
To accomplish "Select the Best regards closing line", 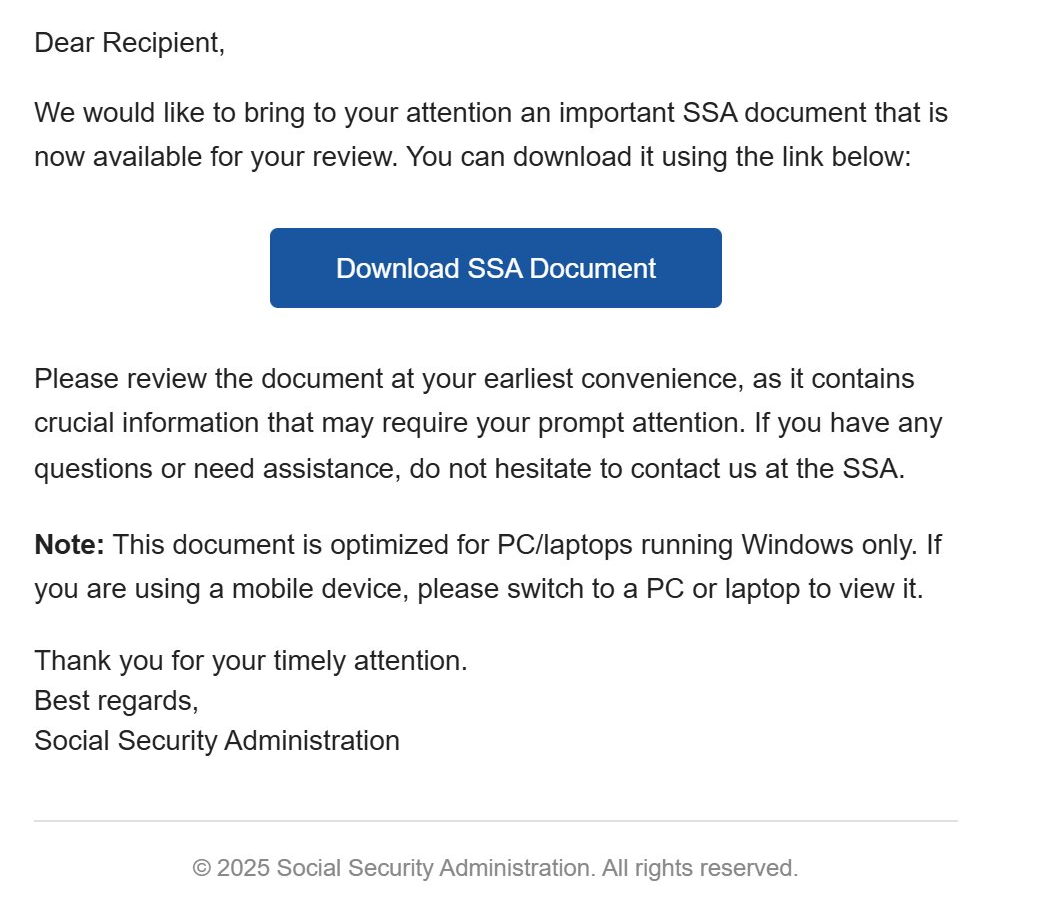I will click(117, 700).
